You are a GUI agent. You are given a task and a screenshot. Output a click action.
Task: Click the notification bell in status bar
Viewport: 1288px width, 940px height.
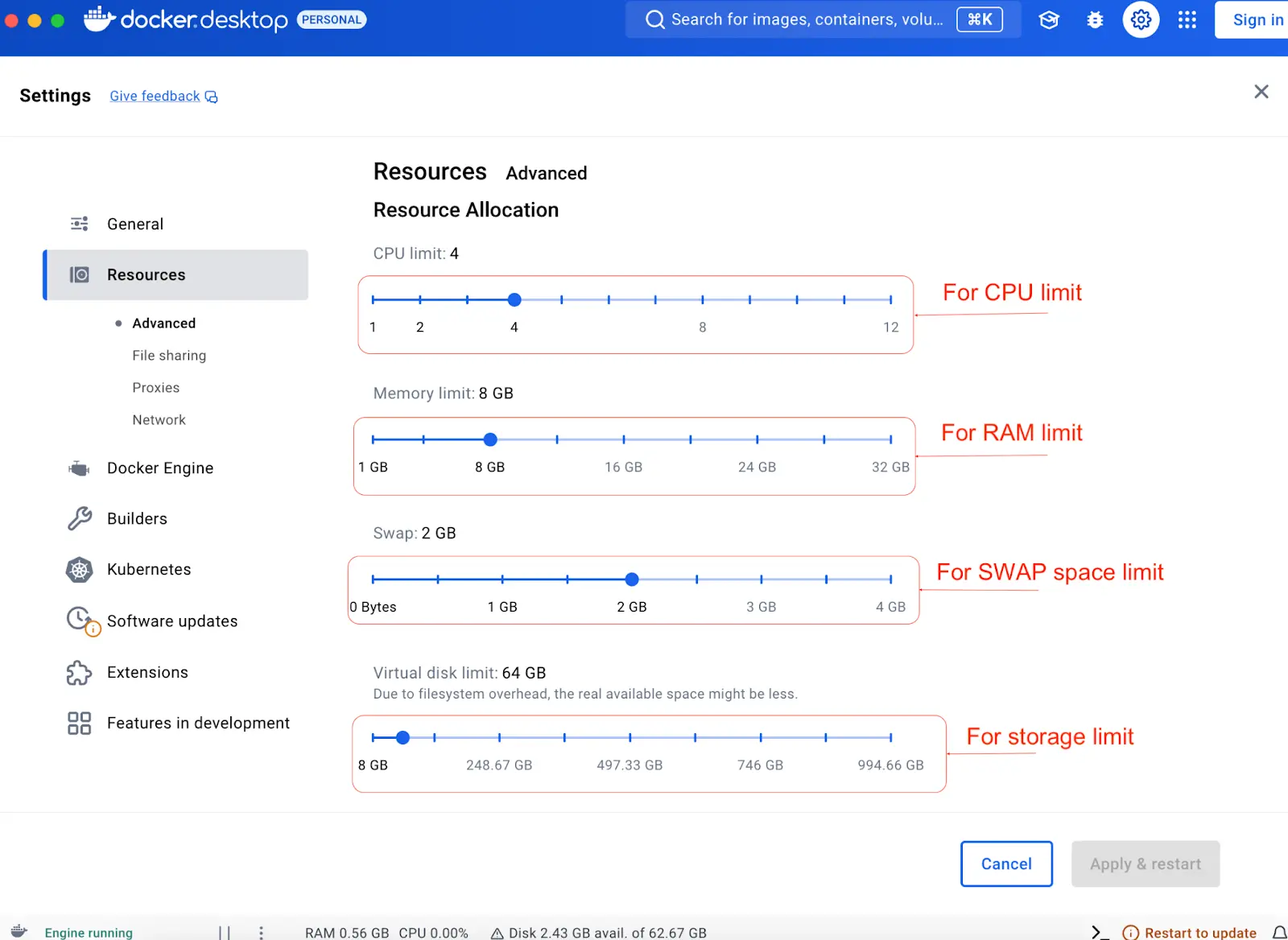point(1278,932)
